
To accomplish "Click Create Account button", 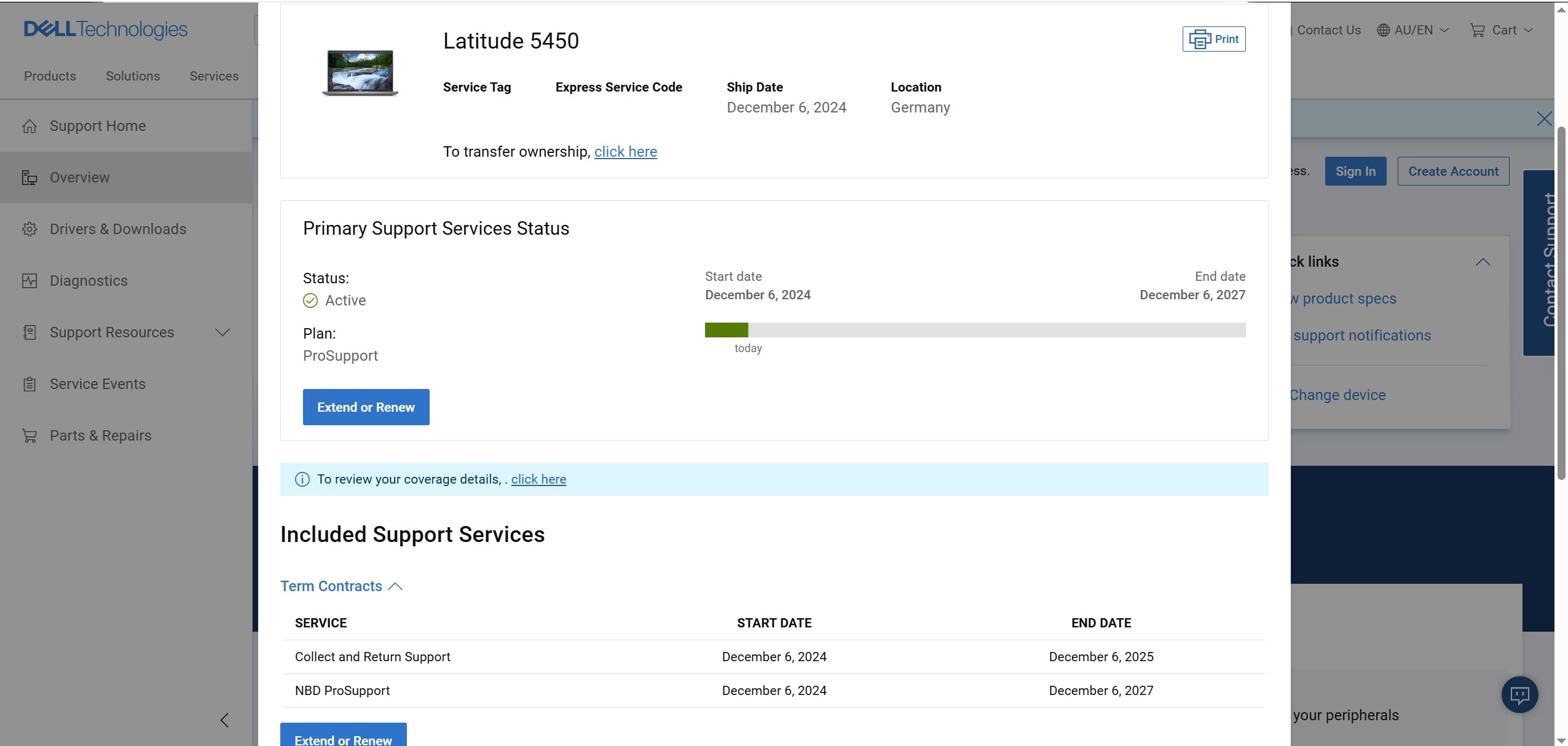I will (x=1453, y=171).
